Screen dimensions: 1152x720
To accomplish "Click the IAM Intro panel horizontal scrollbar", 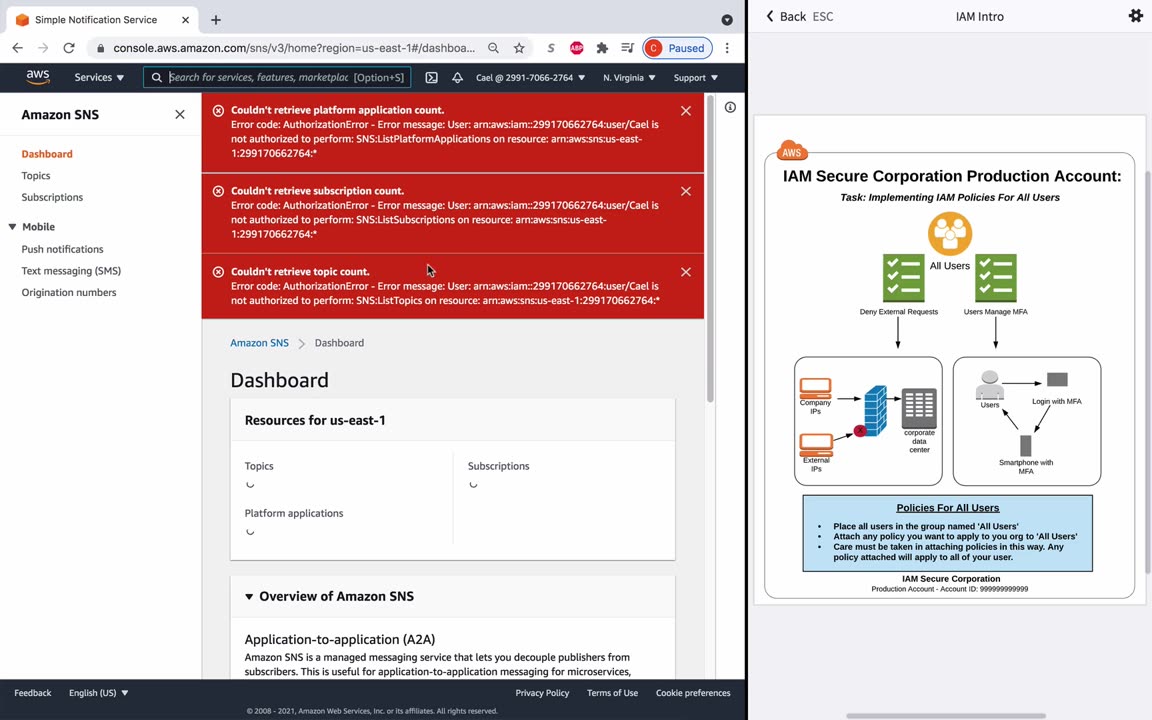I will [946, 715].
